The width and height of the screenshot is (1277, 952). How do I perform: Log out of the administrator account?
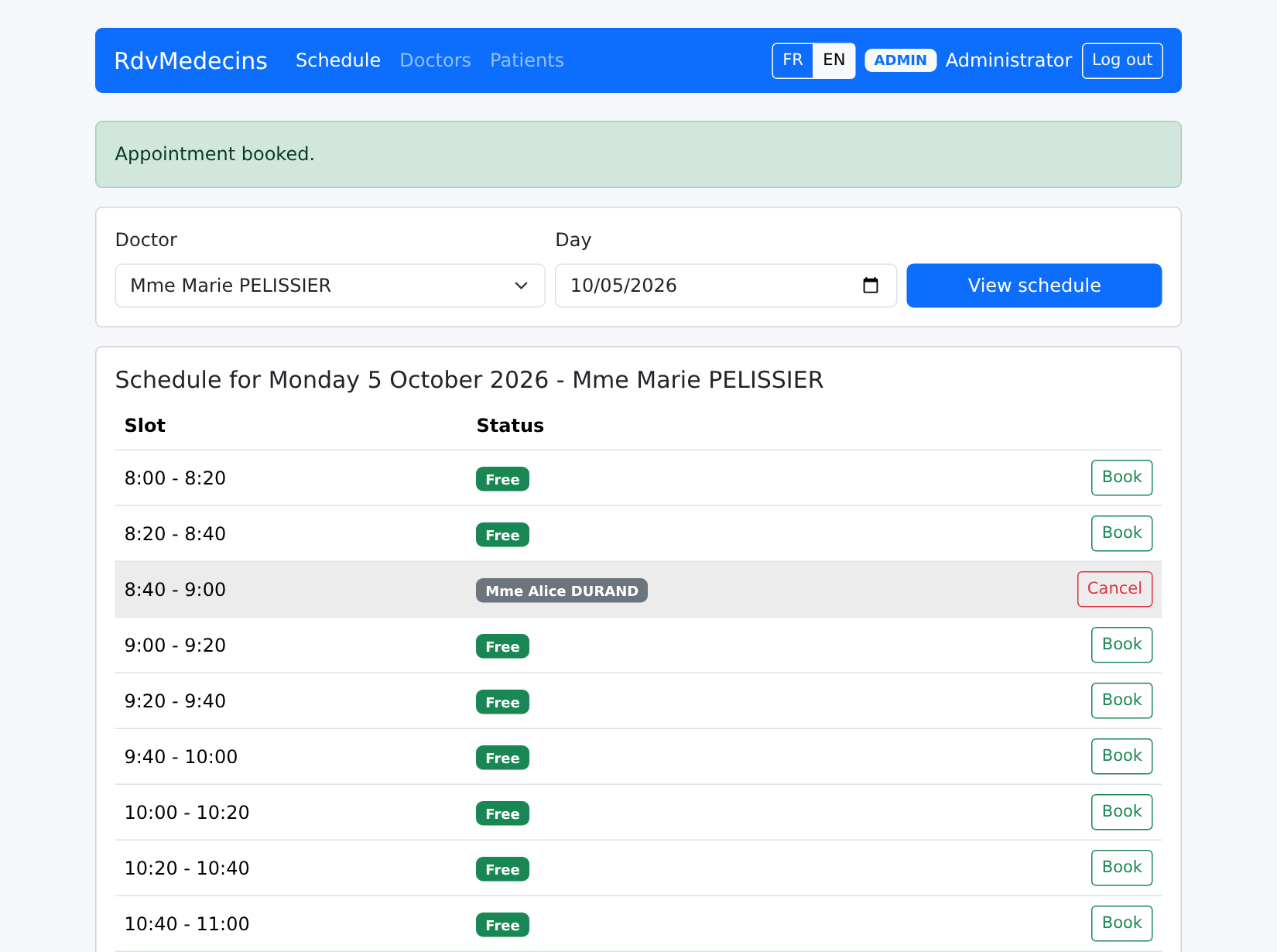[x=1122, y=60]
